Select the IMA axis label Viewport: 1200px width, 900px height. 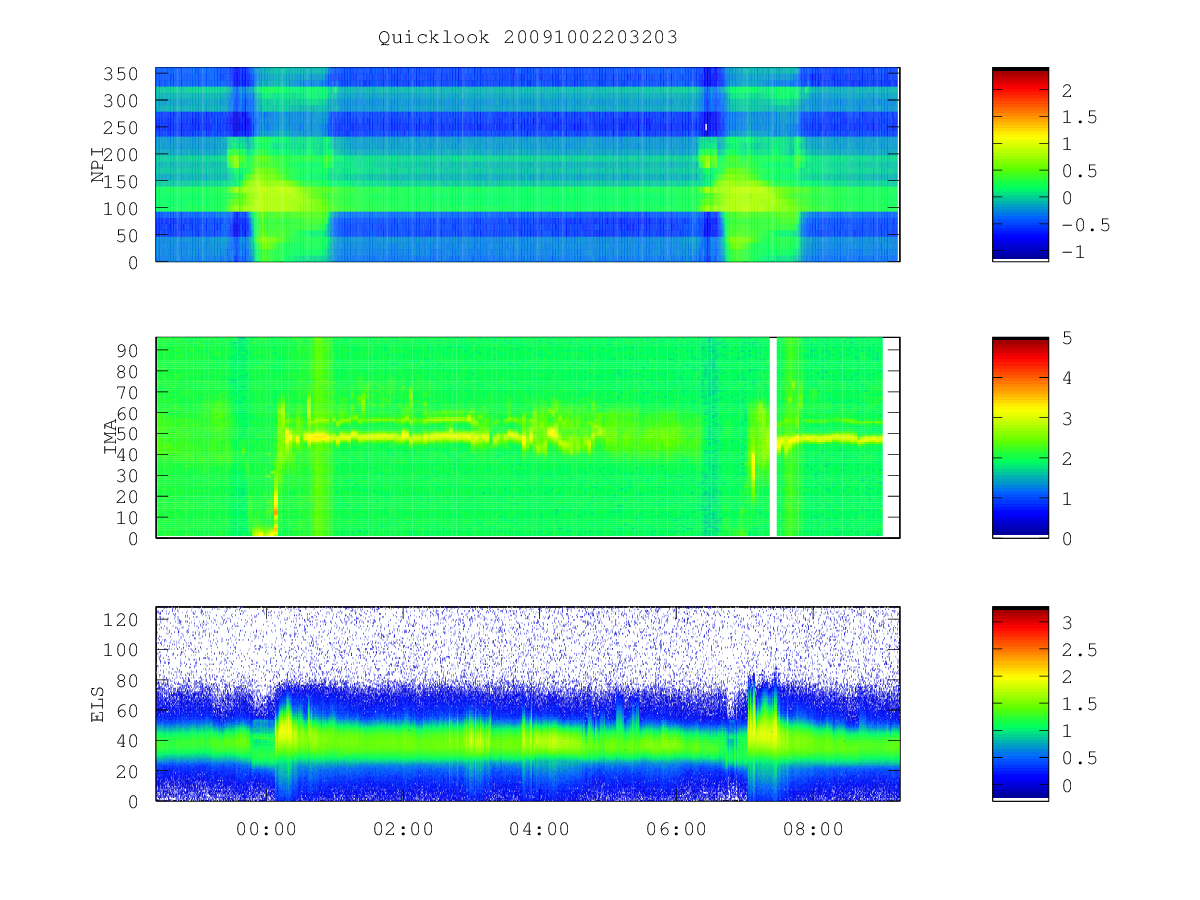point(111,438)
